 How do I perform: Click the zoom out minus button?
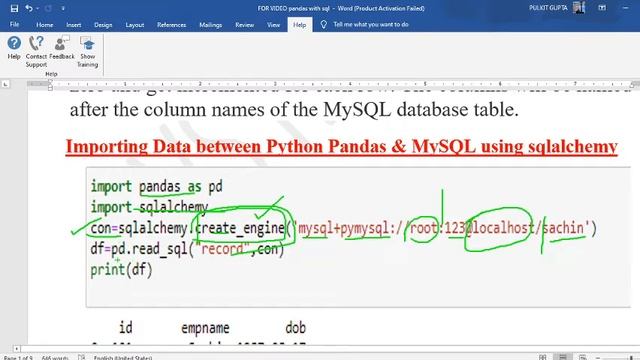pyautogui.click(x=598, y=358)
